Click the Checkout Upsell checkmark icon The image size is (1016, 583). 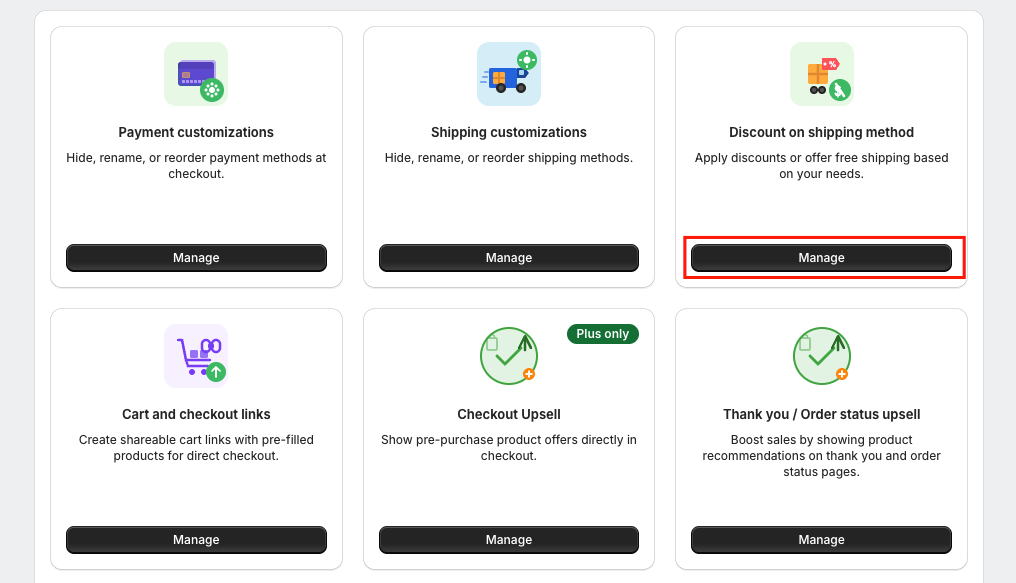(509, 356)
